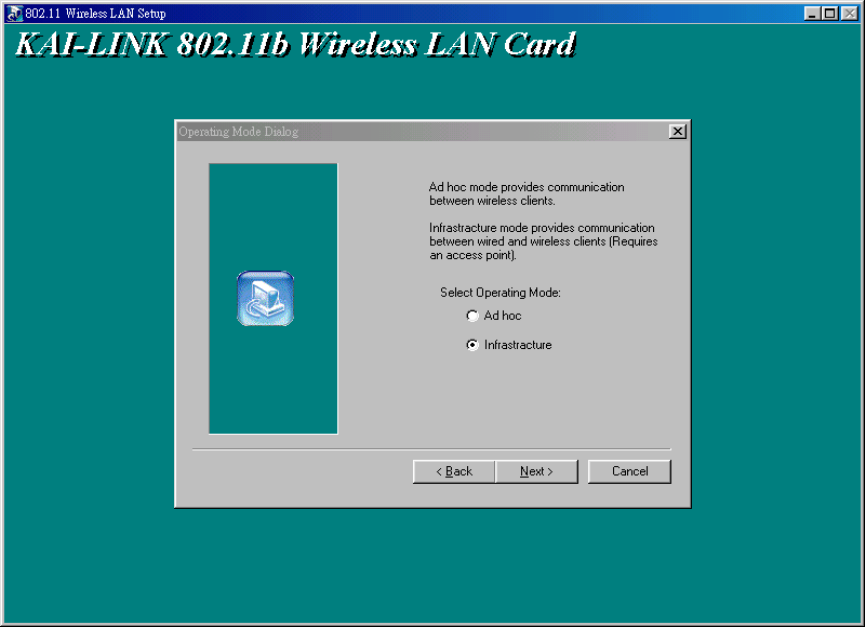Click the Infrastructure mode description text
The image size is (865, 627).
tap(543, 242)
